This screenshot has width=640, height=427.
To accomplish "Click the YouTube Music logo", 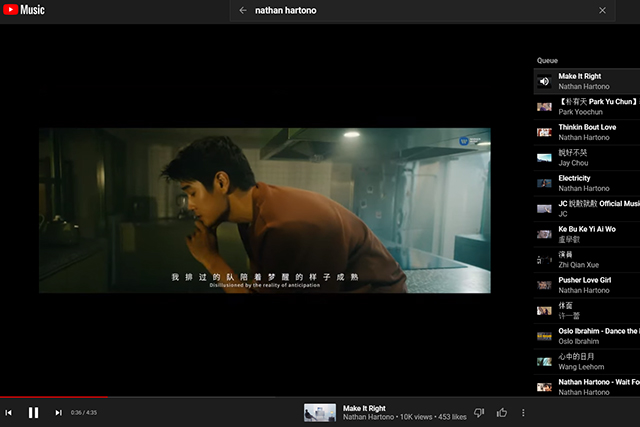I will click(x=24, y=9).
